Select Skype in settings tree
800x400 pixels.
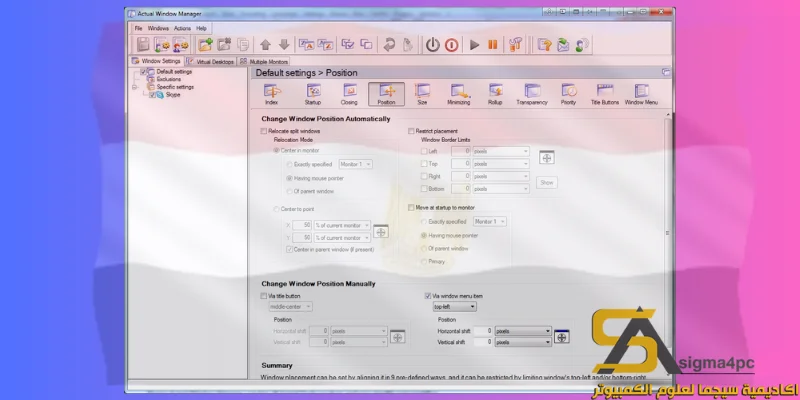click(173, 94)
